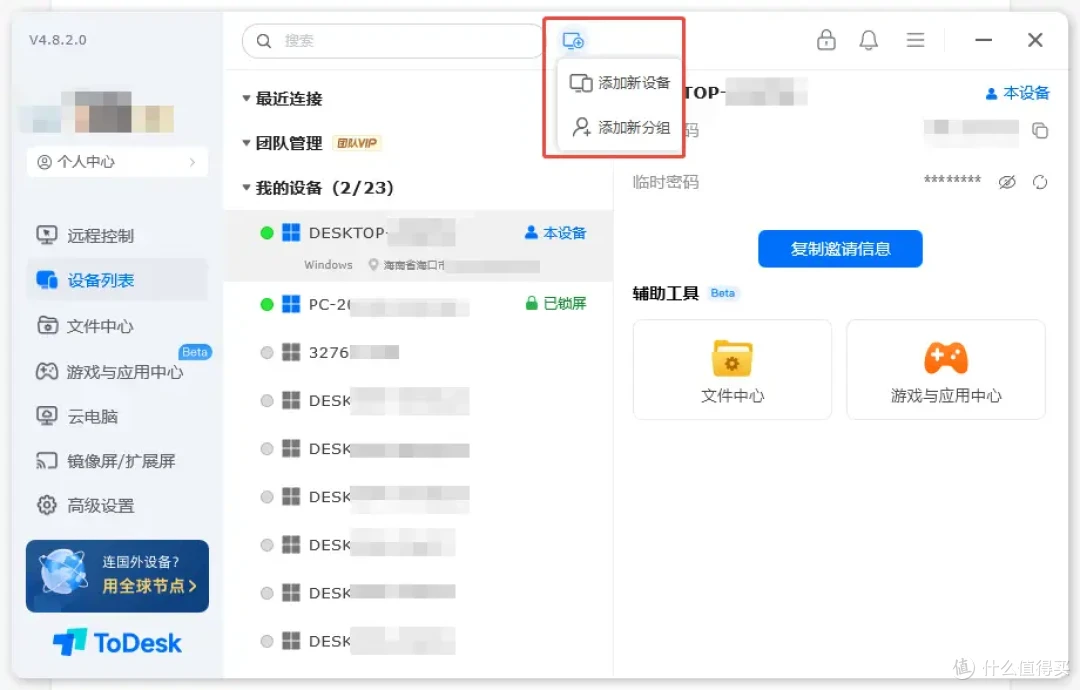Open 文件中心 from the sidebar
This screenshot has height=690, width=1080.
pyautogui.click(x=117, y=326)
